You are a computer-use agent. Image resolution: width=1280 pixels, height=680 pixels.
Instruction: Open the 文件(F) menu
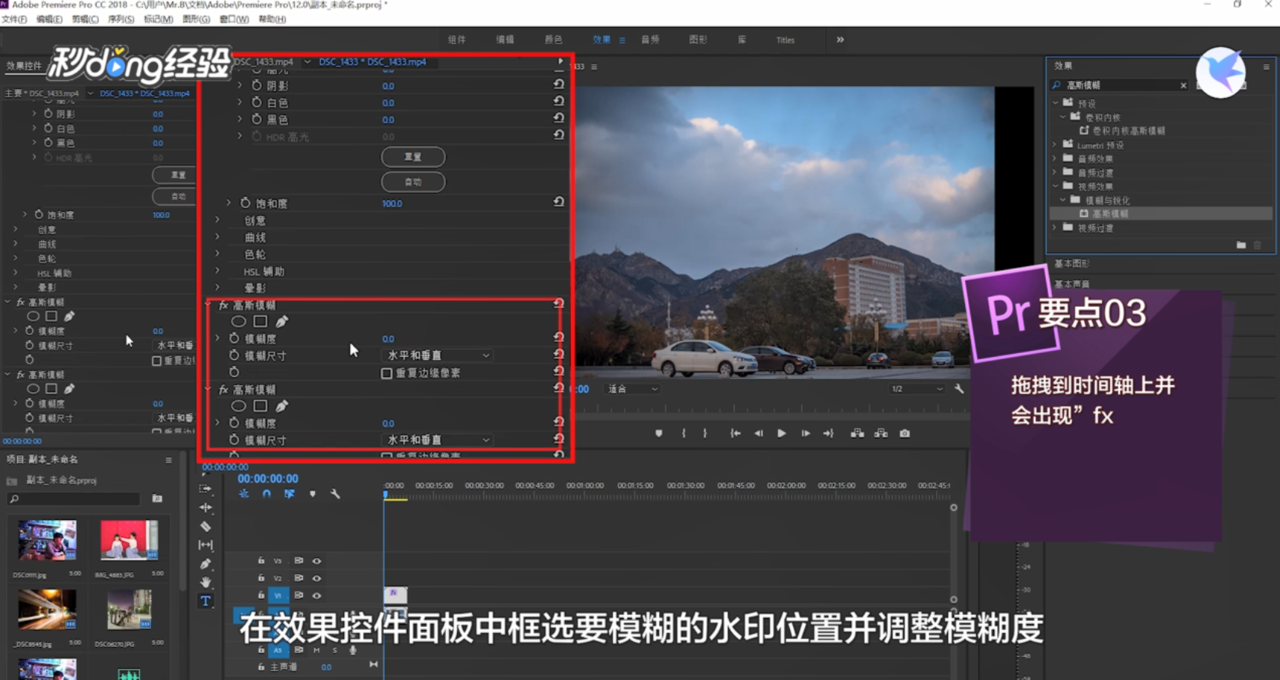click(14, 19)
